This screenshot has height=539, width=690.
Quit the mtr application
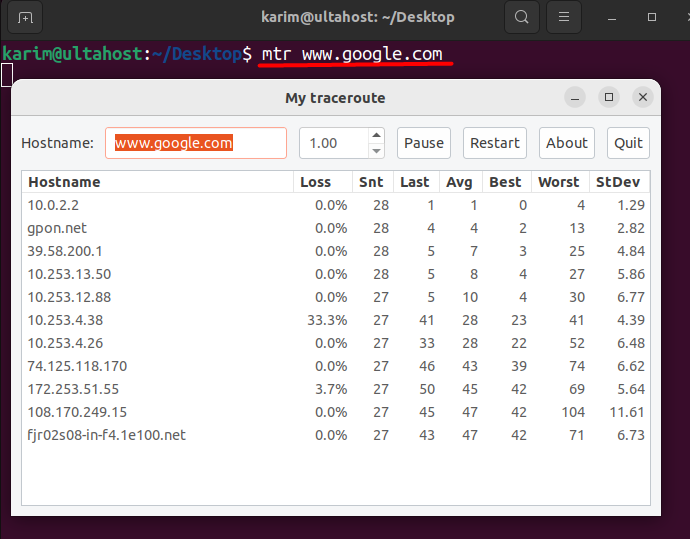[628, 143]
